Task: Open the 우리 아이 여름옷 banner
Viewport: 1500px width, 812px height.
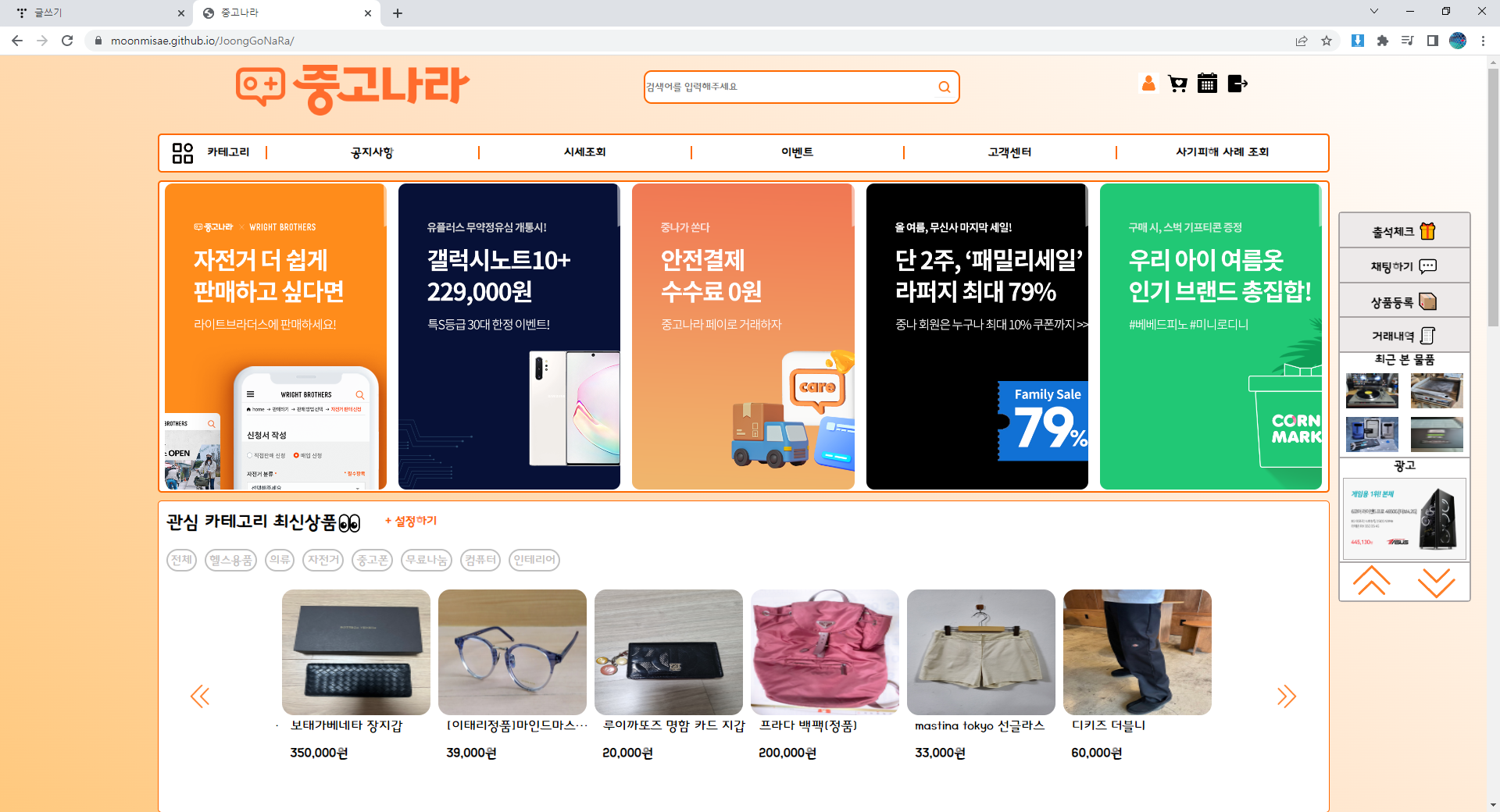Action: pyautogui.click(x=1211, y=337)
